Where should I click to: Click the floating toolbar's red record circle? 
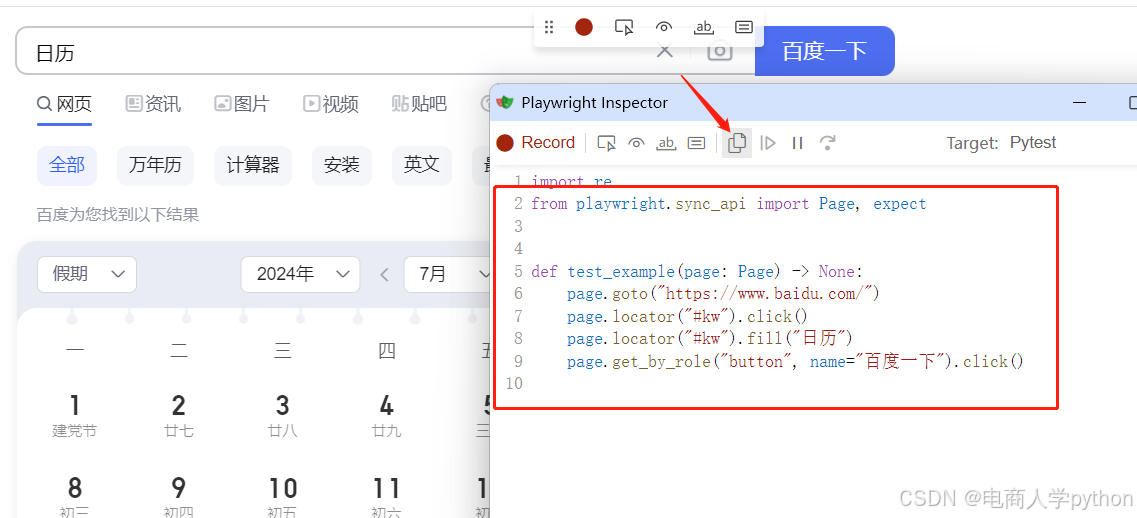click(x=584, y=28)
